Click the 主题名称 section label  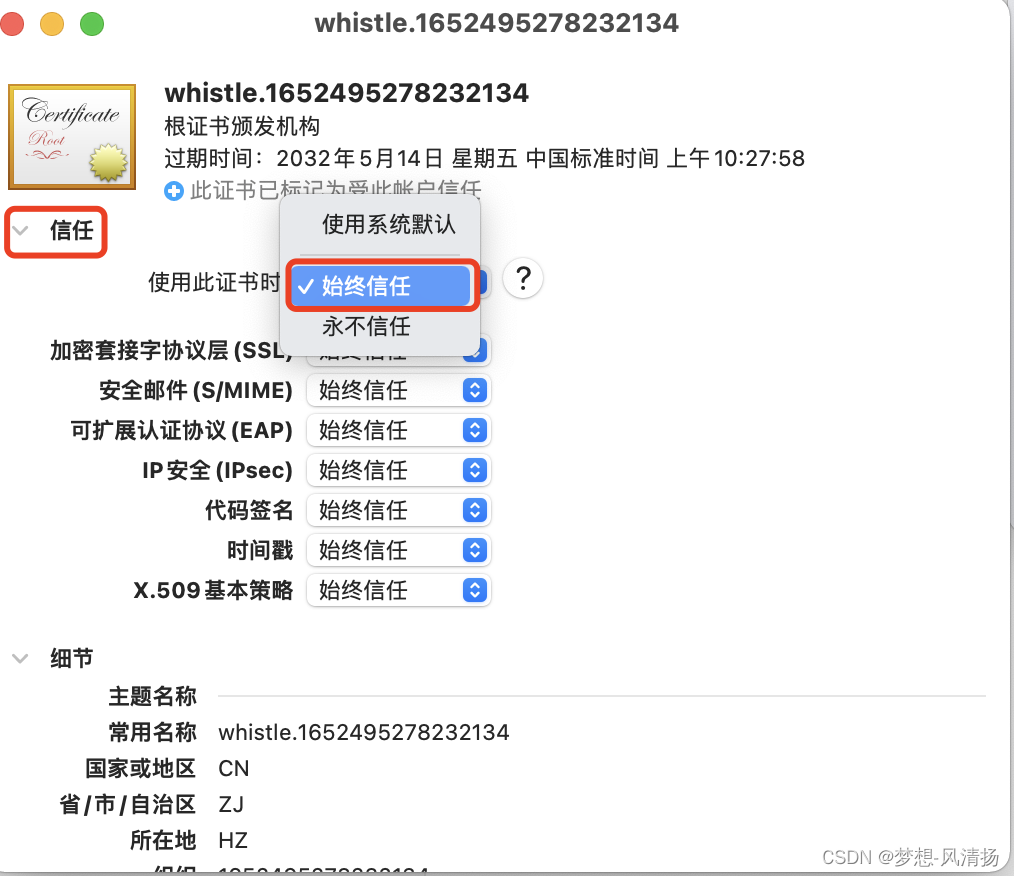coord(152,696)
